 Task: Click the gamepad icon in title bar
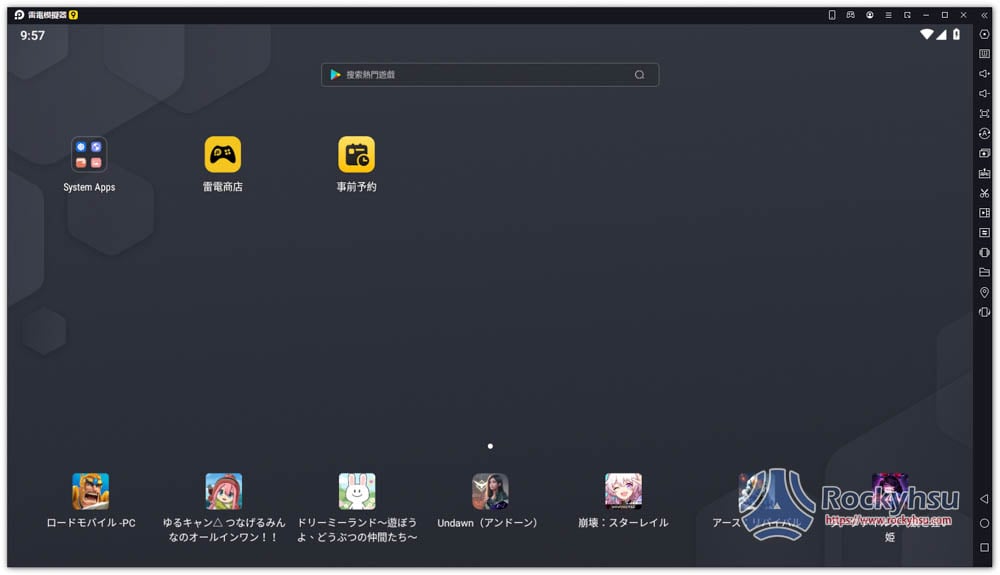pos(850,15)
